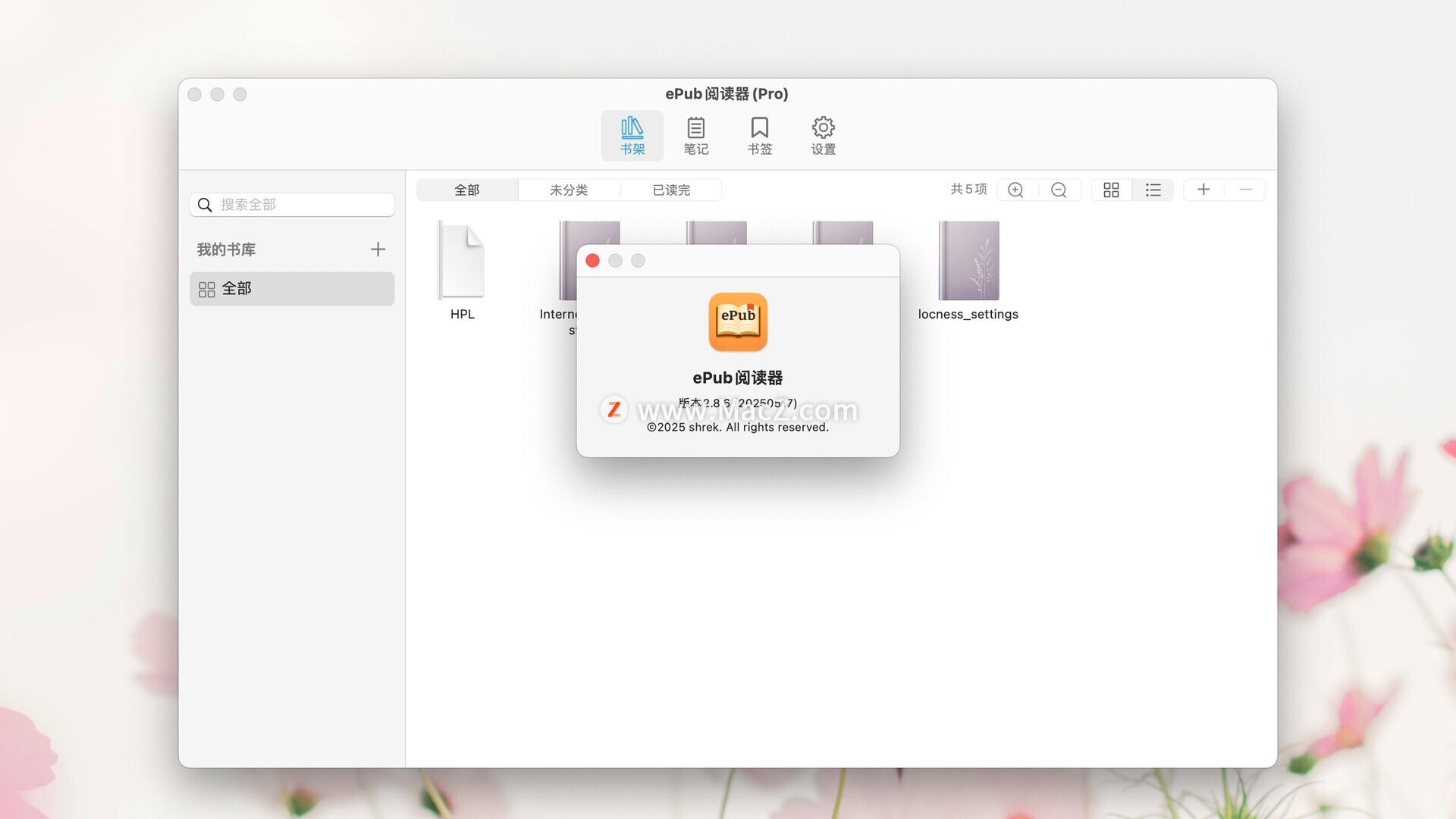The width and height of the screenshot is (1456, 819).
Task: Switch to grid view
Action: (1111, 190)
